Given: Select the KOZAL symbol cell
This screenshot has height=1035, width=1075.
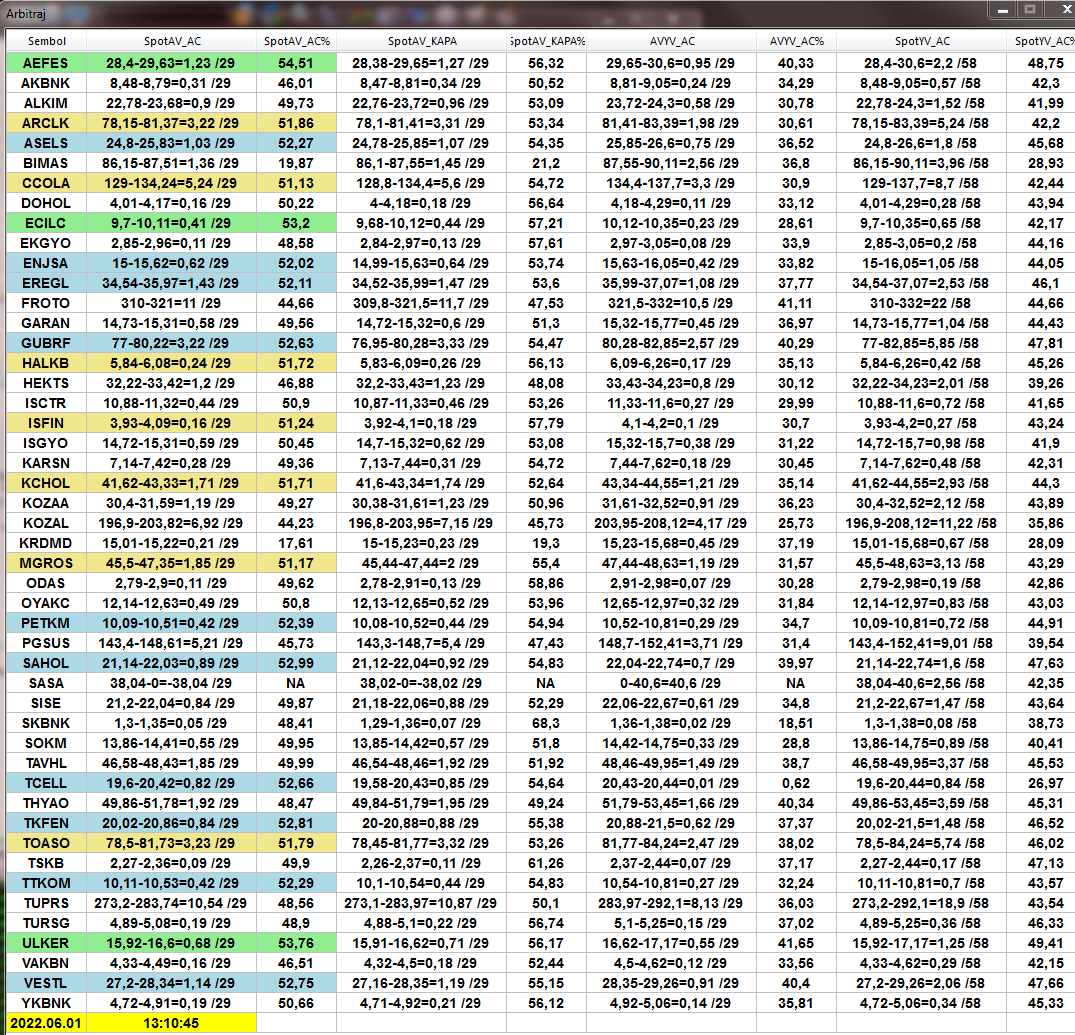Looking at the screenshot, I should [x=46, y=523].
